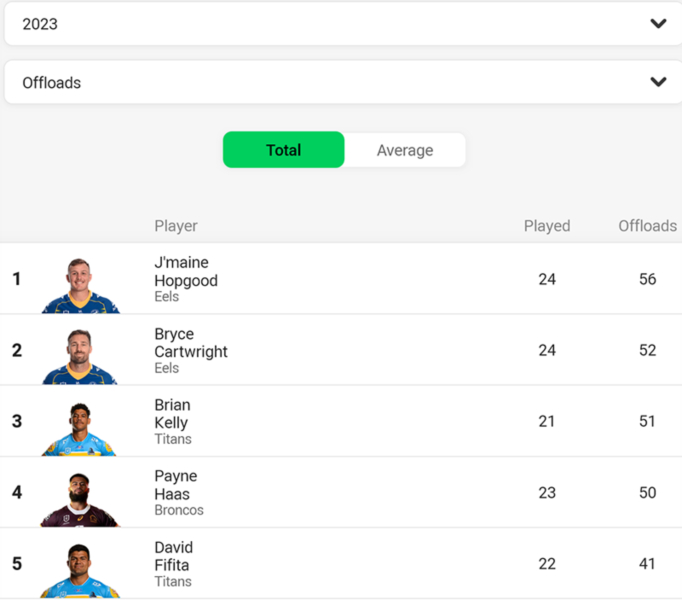Switch to the Average view
Viewport: 682px width, 600px height.
click(405, 150)
